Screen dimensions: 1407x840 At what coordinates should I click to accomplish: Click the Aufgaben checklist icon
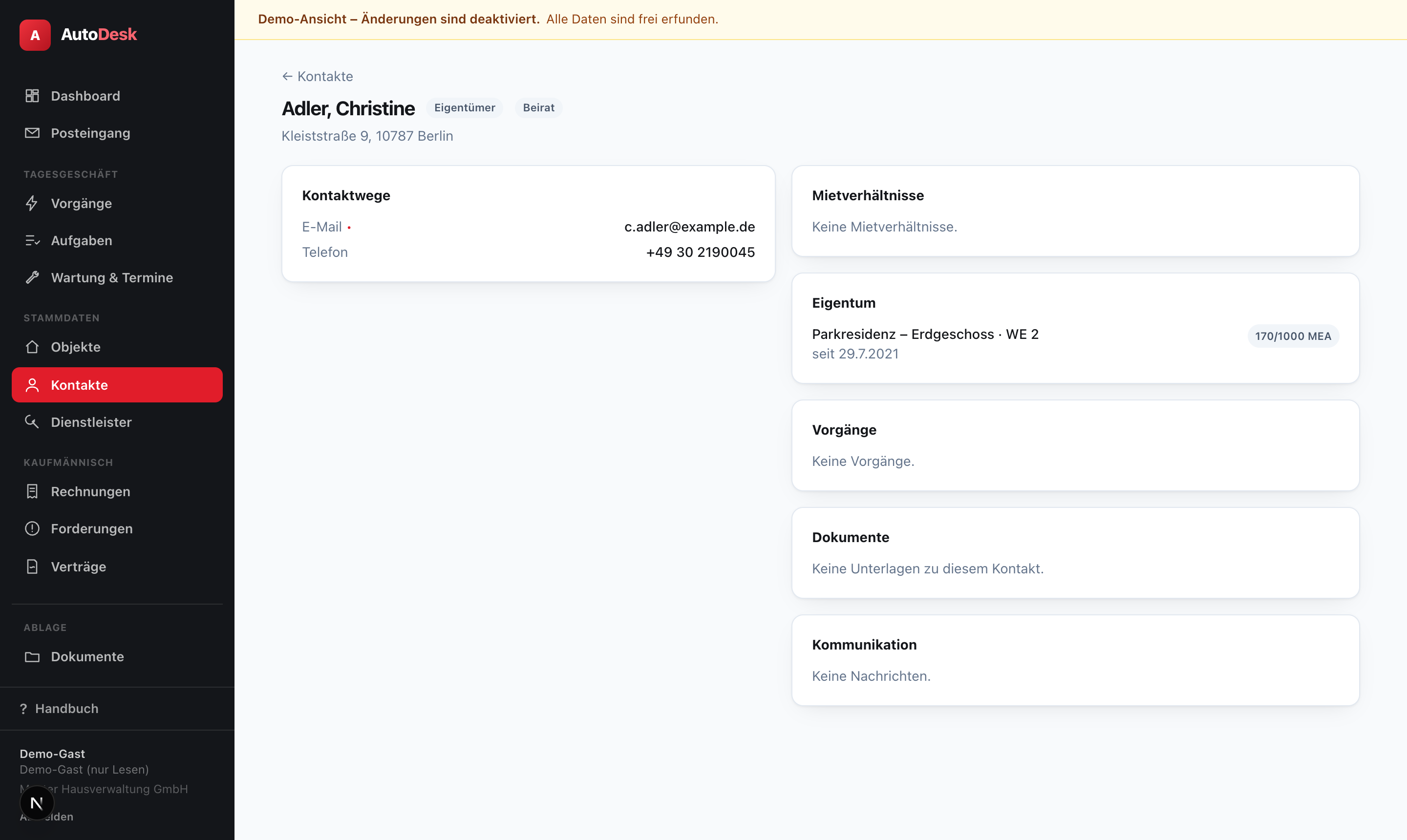pyautogui.click(x=32, y=241)
